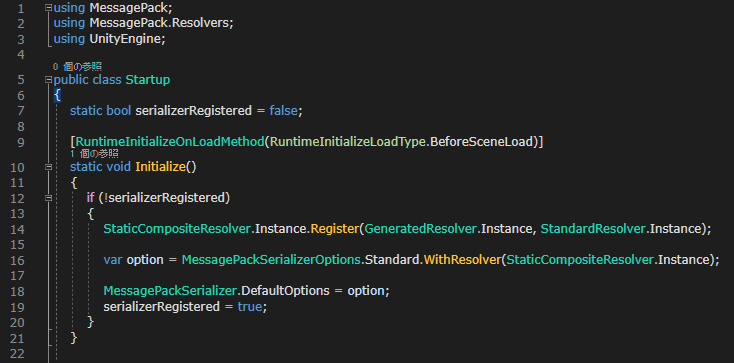Collapse the Startup class block
The width and height of the screenshot is (734, 363).
[x=48, y=80]
